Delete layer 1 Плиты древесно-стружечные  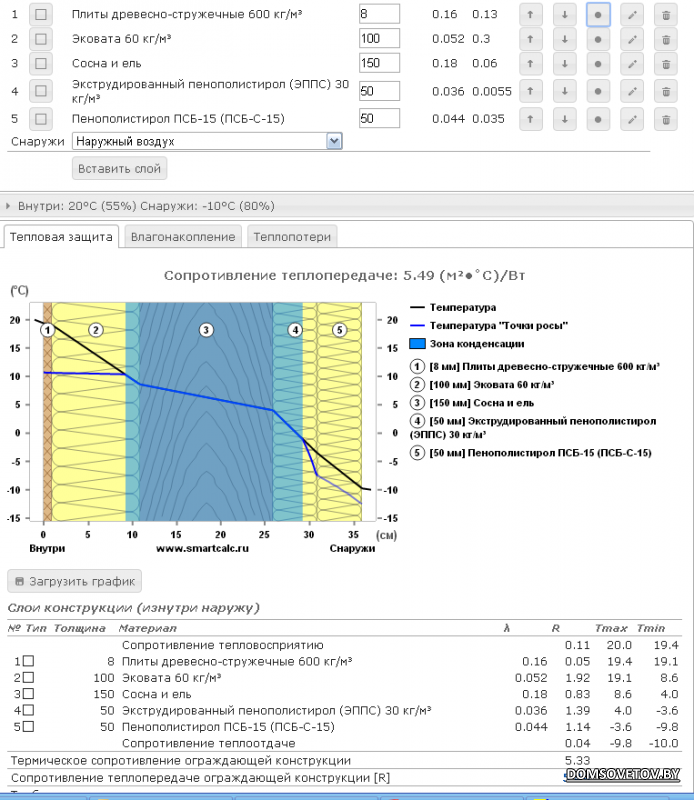tap(666, 15)
